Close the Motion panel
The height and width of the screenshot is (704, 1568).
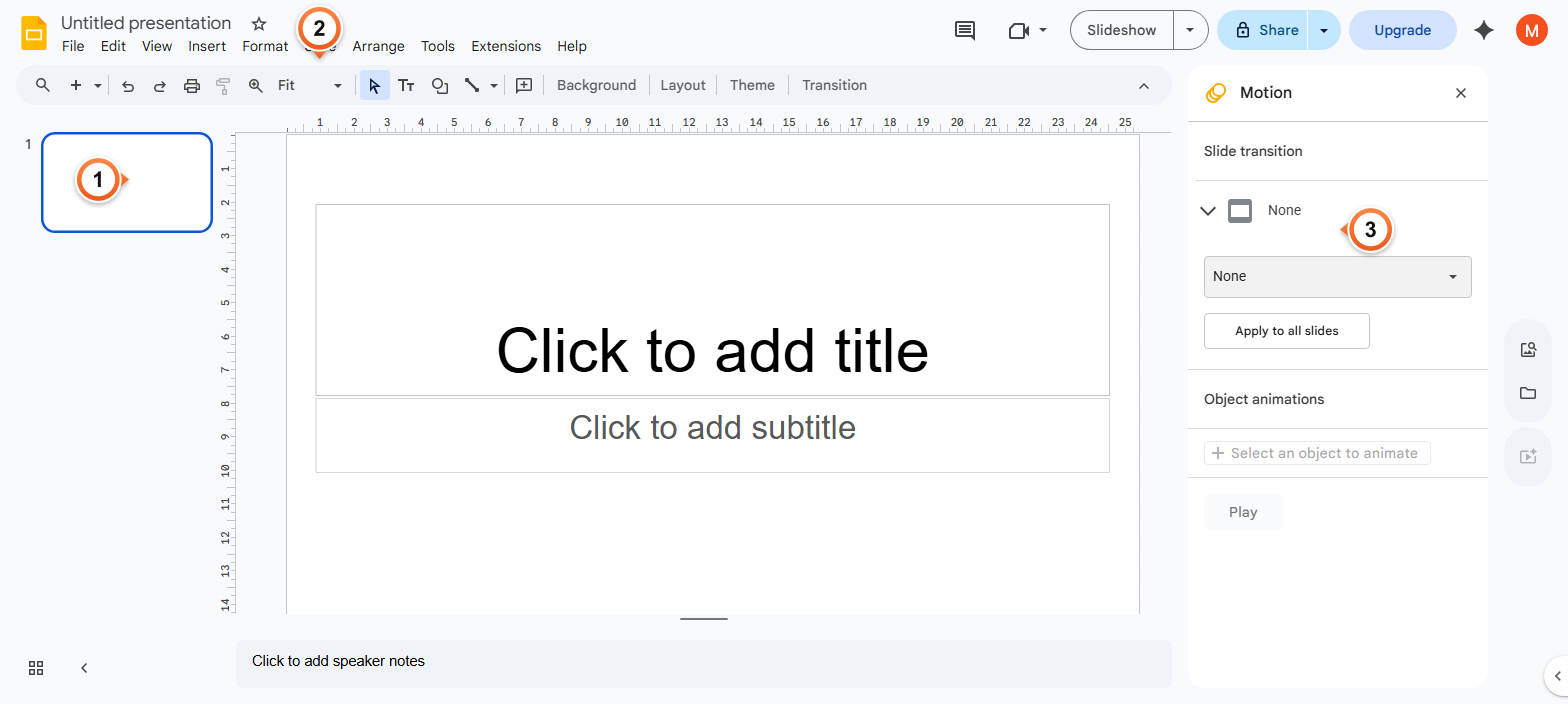(x=1461, y=93)
